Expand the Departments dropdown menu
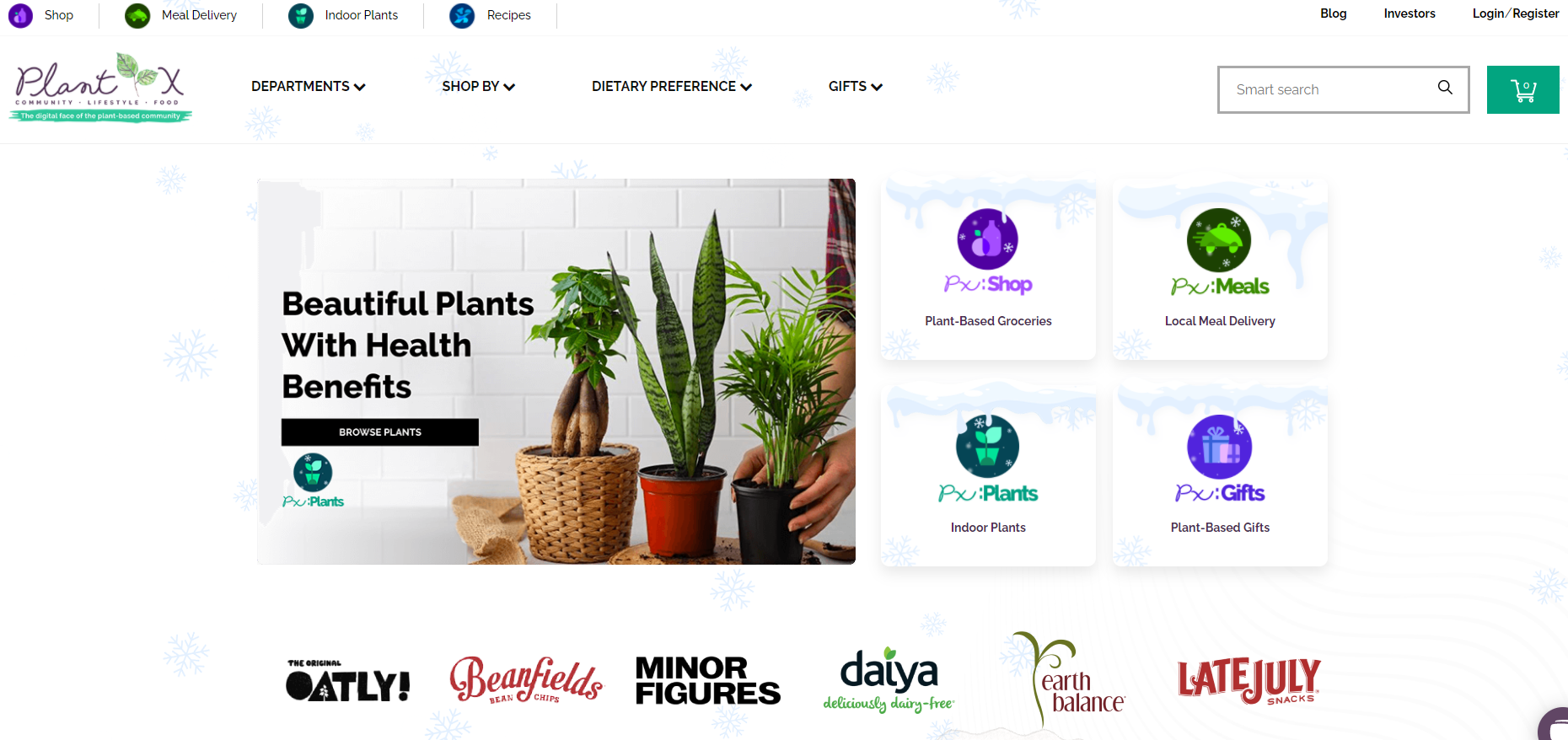This screenshot has width=1568, height=740. tap(308, 86)
